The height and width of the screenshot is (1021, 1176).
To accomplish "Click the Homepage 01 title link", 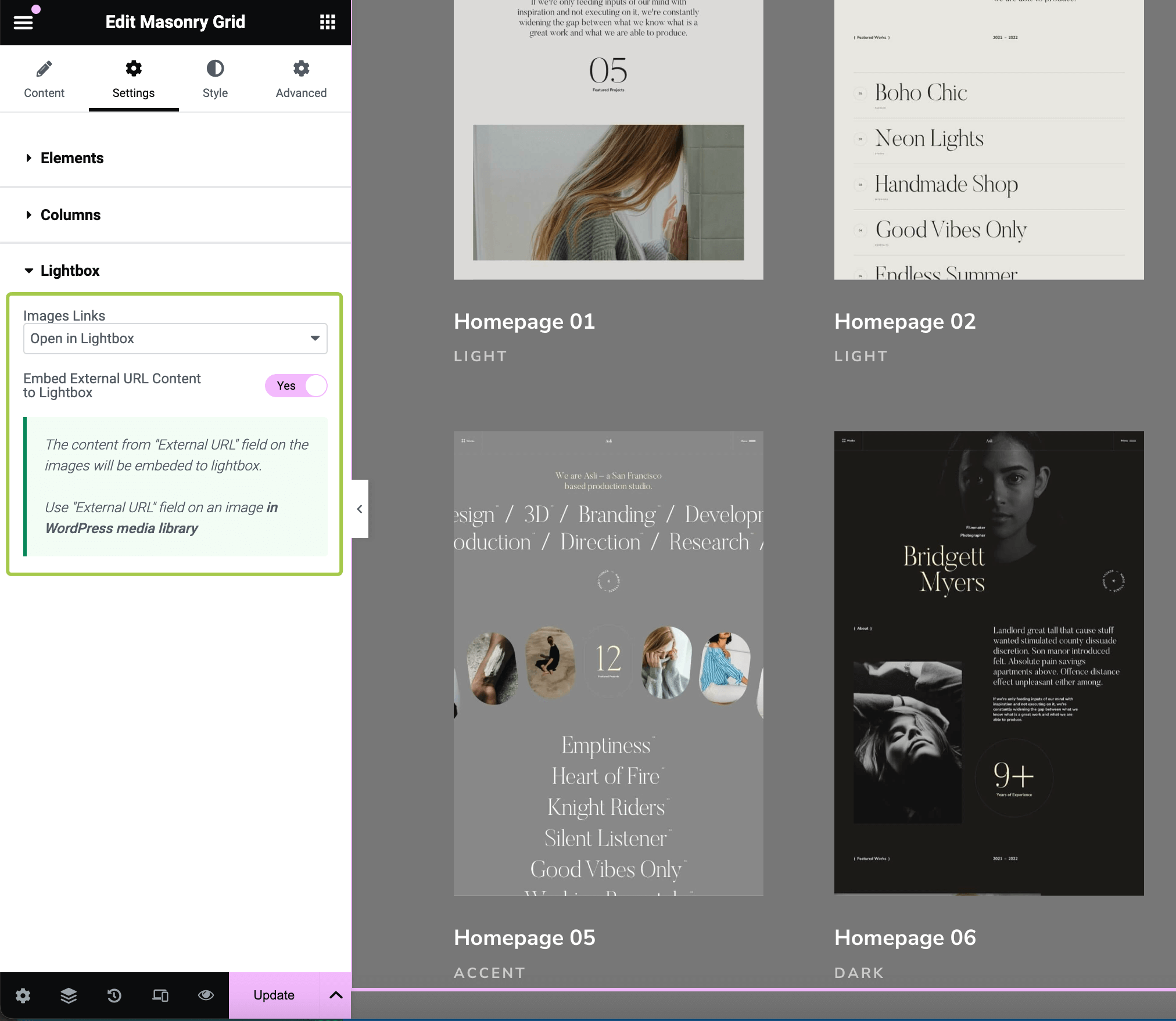I will tap(524, 322).
